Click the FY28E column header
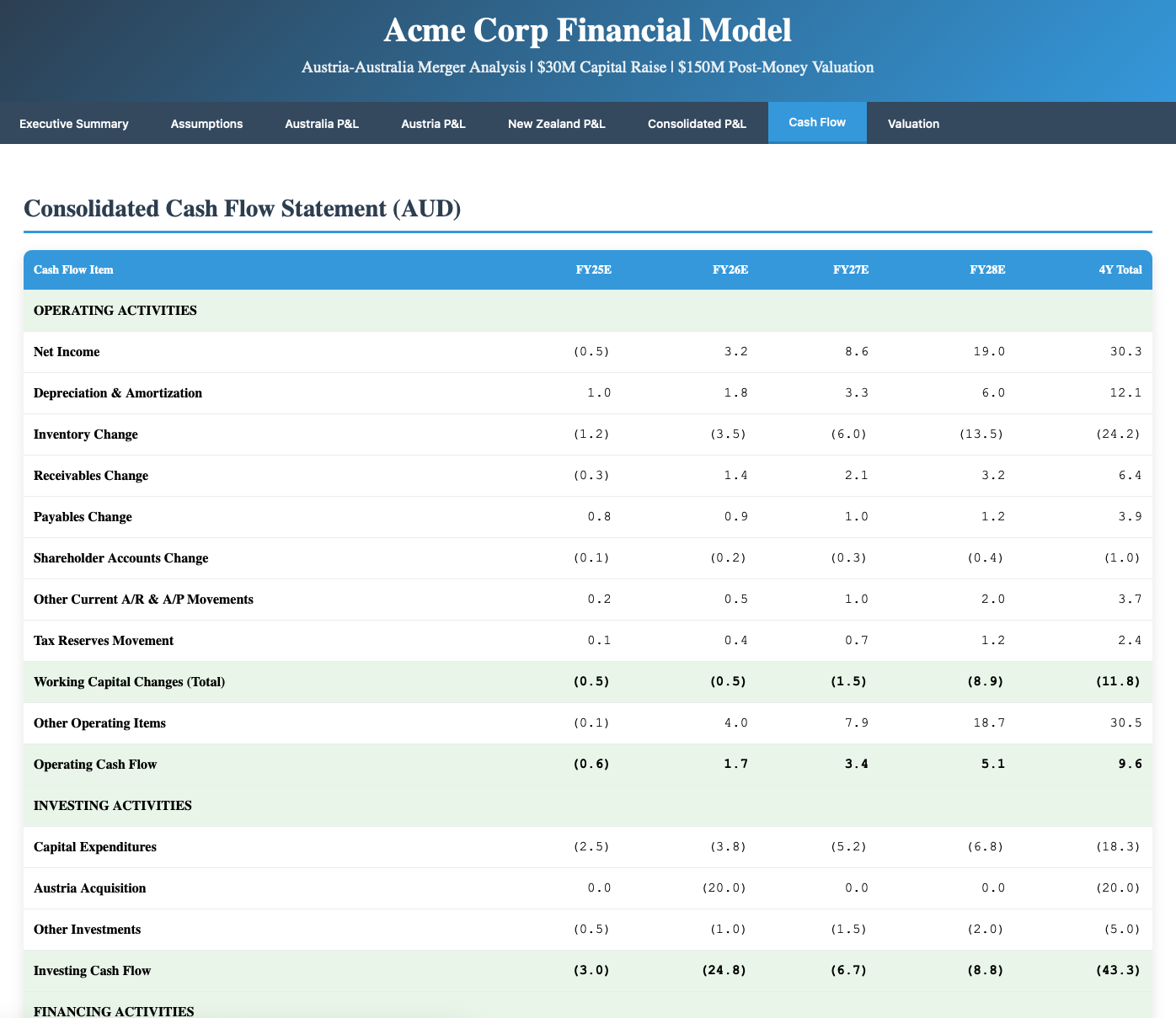The image size is (1176, 1018). (x=986, y=270)
